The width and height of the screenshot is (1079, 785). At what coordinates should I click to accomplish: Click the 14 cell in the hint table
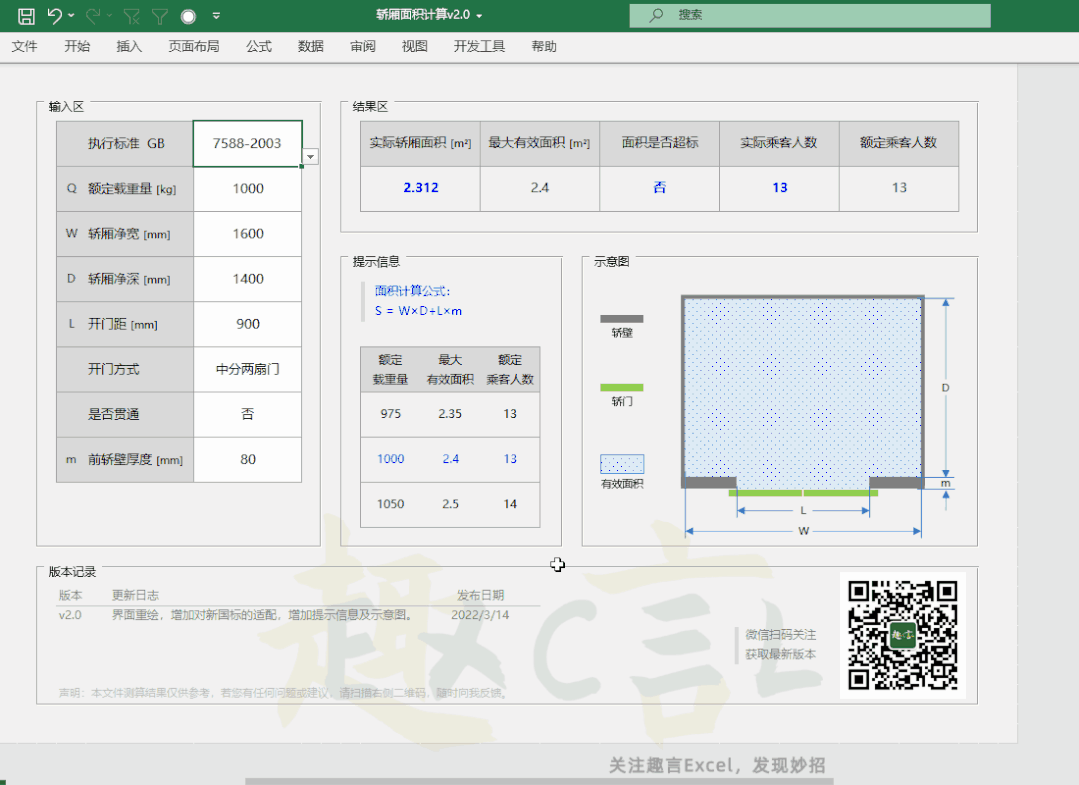(x=510, y=504)
